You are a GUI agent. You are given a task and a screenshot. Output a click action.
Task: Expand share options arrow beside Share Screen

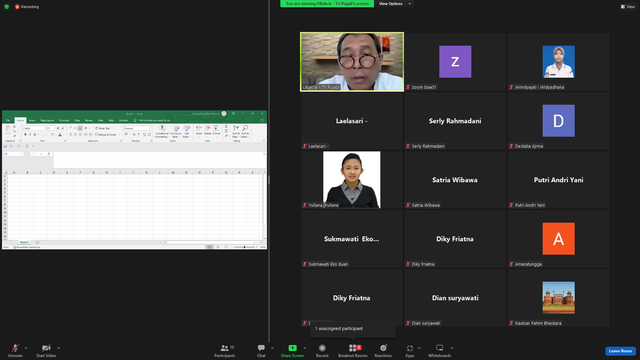pos(305,348)
